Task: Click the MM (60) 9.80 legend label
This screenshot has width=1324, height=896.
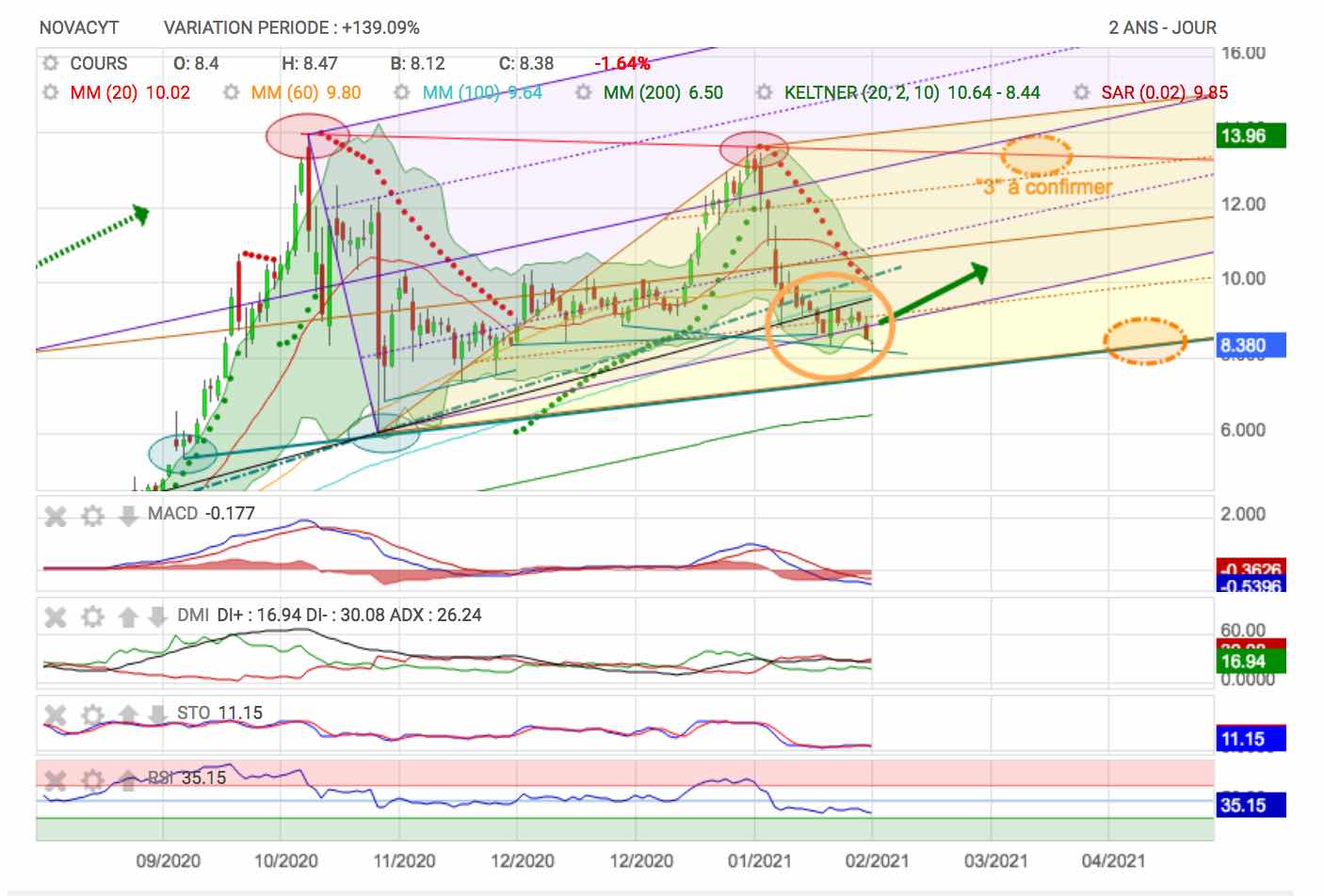Action: click(306, 92)
